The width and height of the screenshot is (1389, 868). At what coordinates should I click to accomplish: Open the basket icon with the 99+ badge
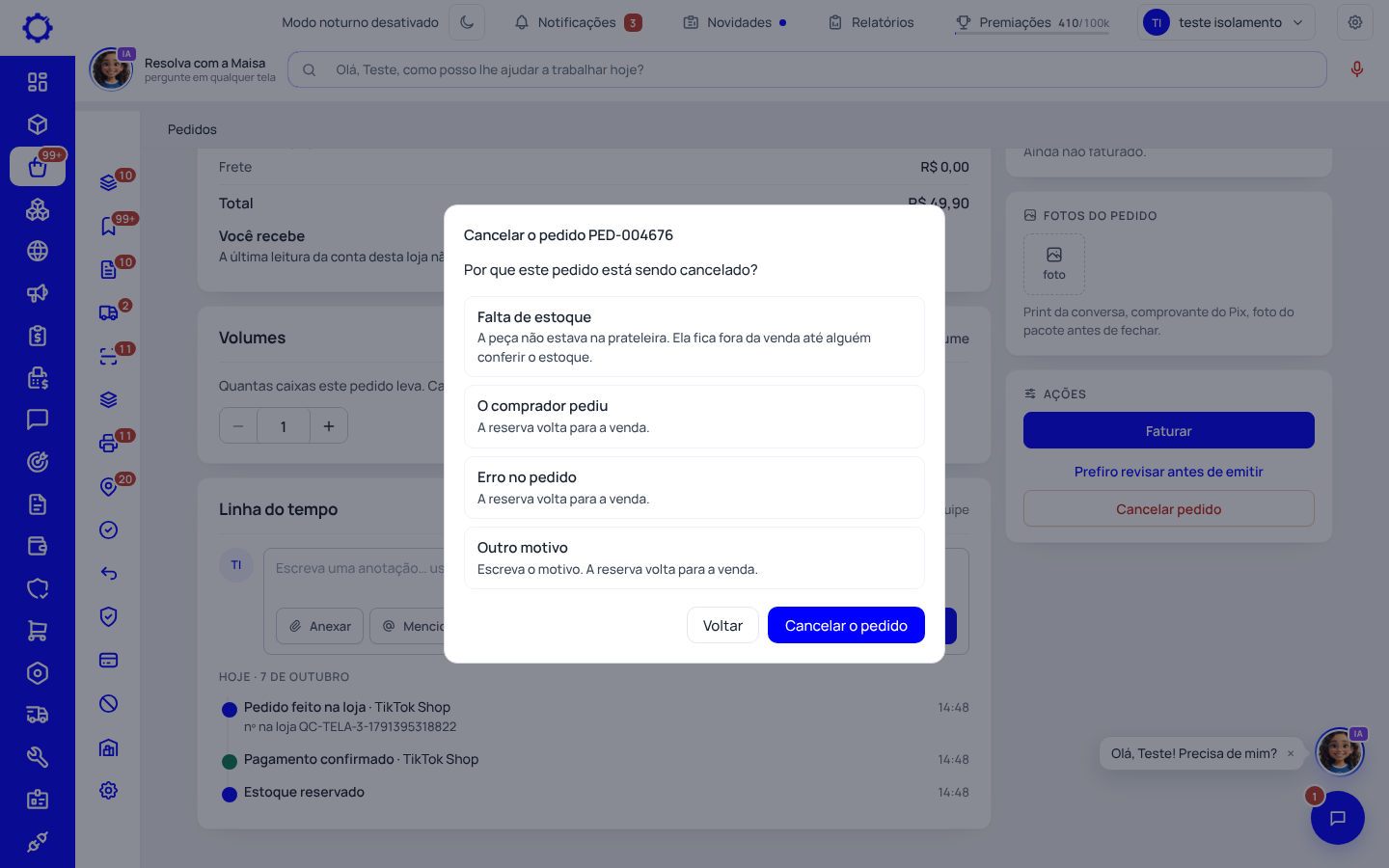coord(38,167)
